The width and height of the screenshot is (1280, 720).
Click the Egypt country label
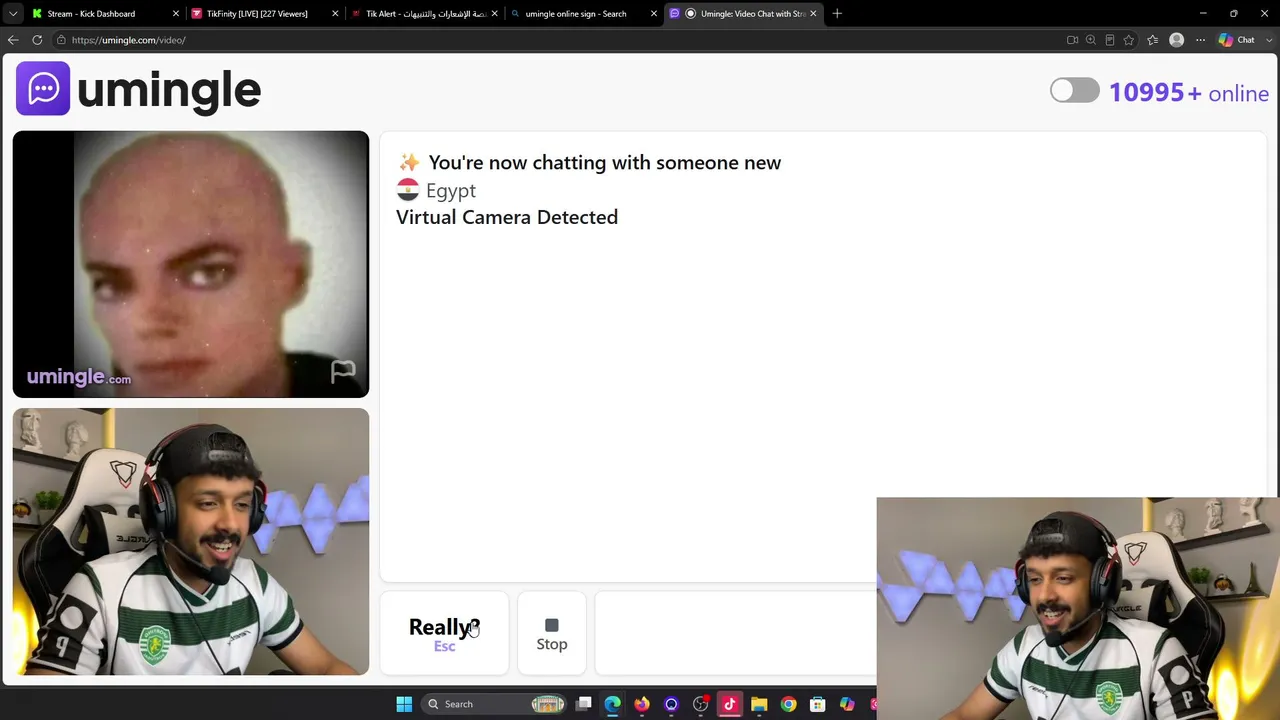[x=451, y=190]
